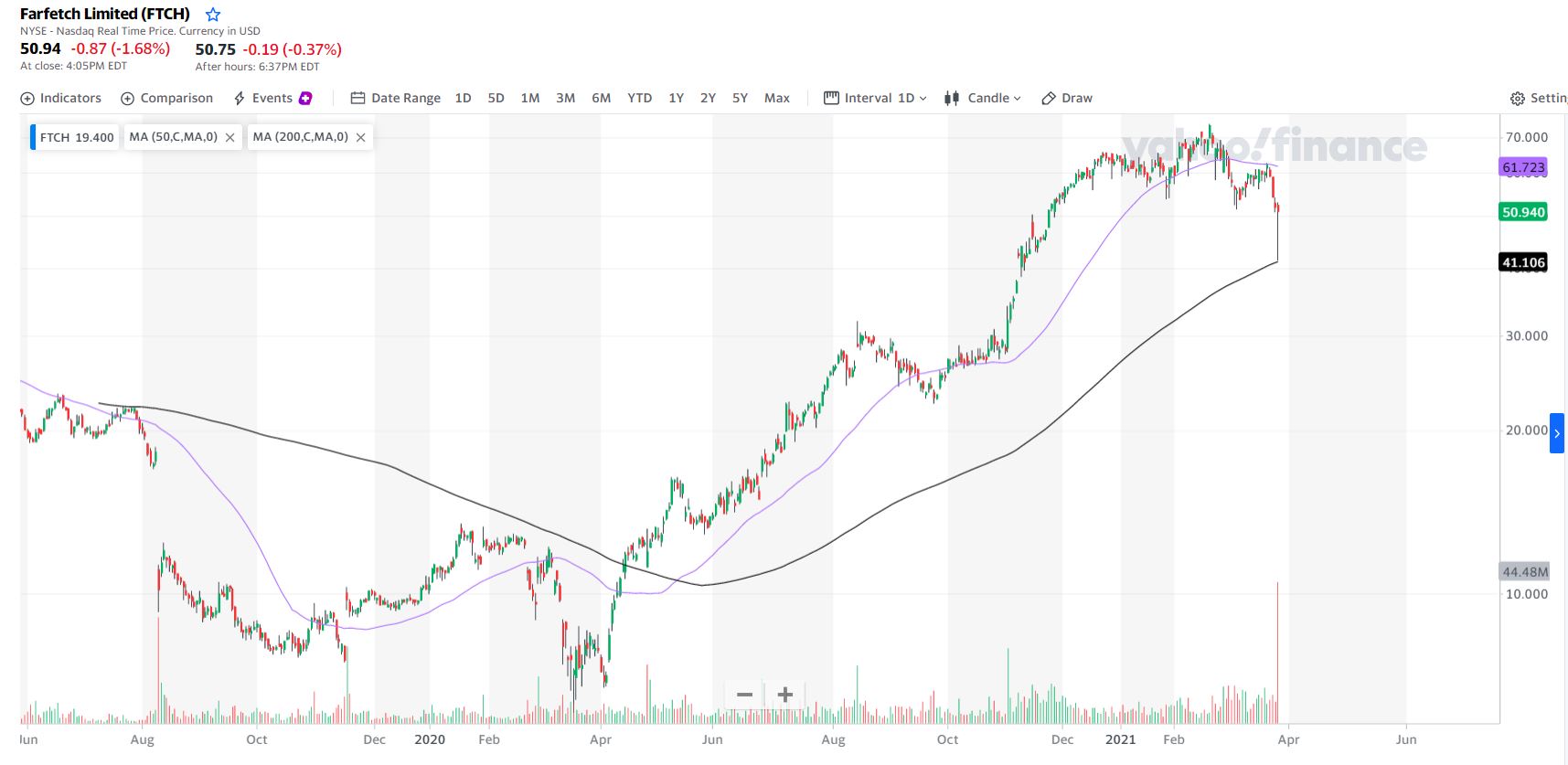This screenshot has height=765, width=1568.
Task: Select the MA (50,C,MA,0) legend label
Action: (x=174, y=137)
